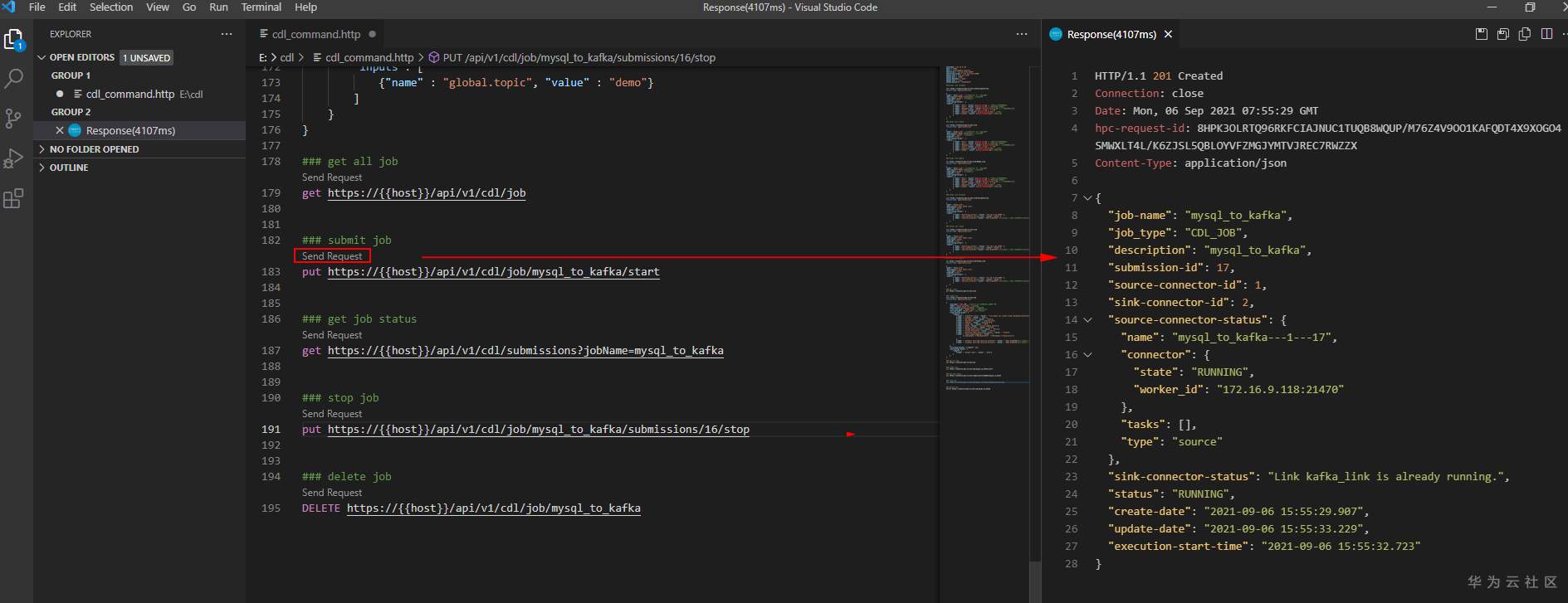The image size is (1568, 603).
Task: Click the unsaved dot on cdl_command.http tab
Action: (373, 34)
